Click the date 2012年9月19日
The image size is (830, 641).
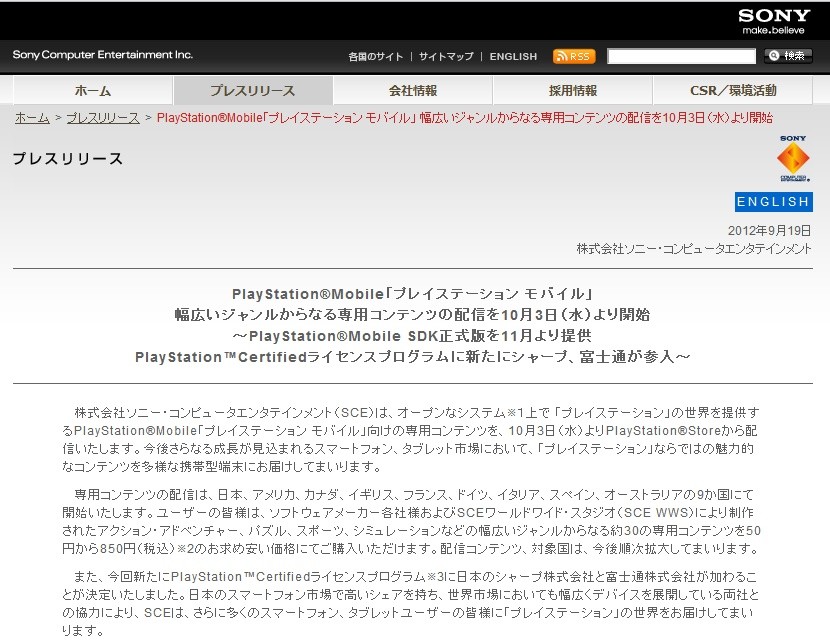769,230
